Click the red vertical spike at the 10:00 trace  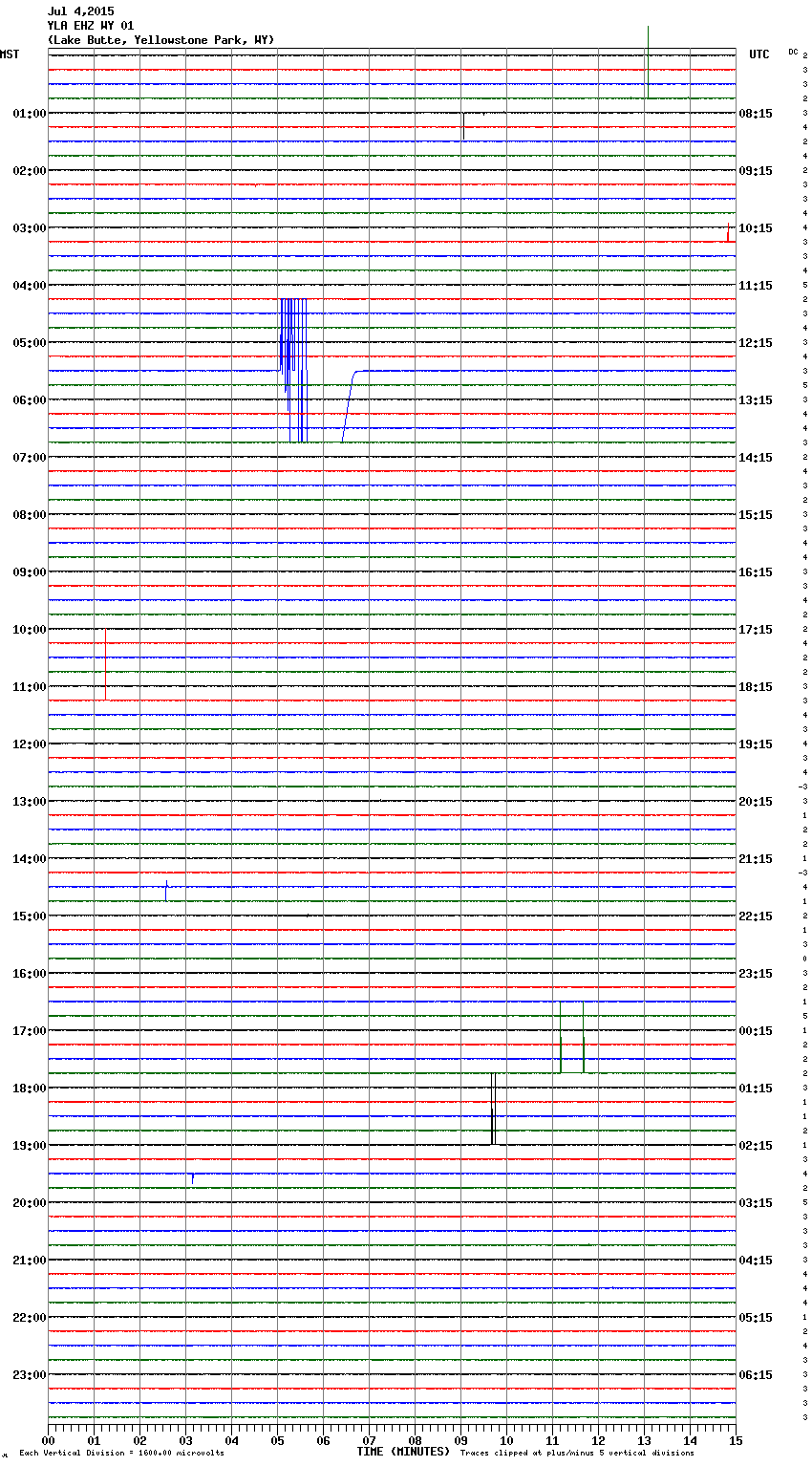point(105,664)
